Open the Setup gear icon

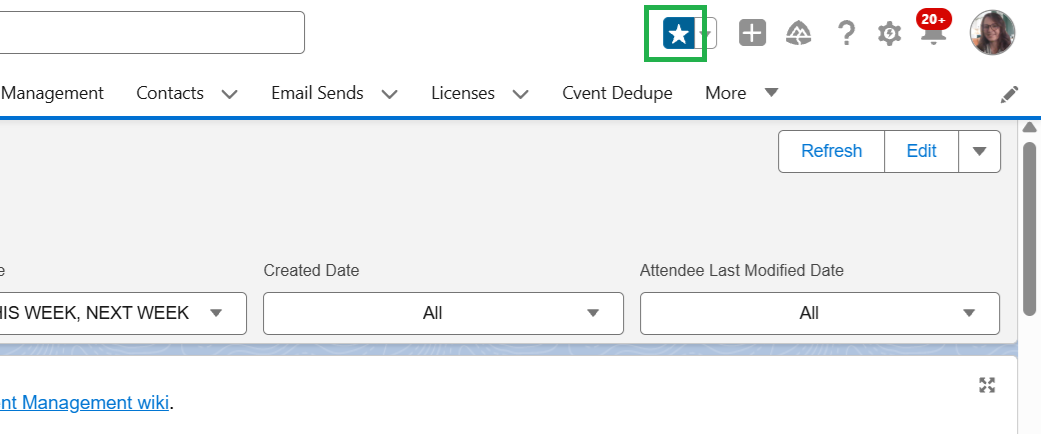click(x=889, y=34)
